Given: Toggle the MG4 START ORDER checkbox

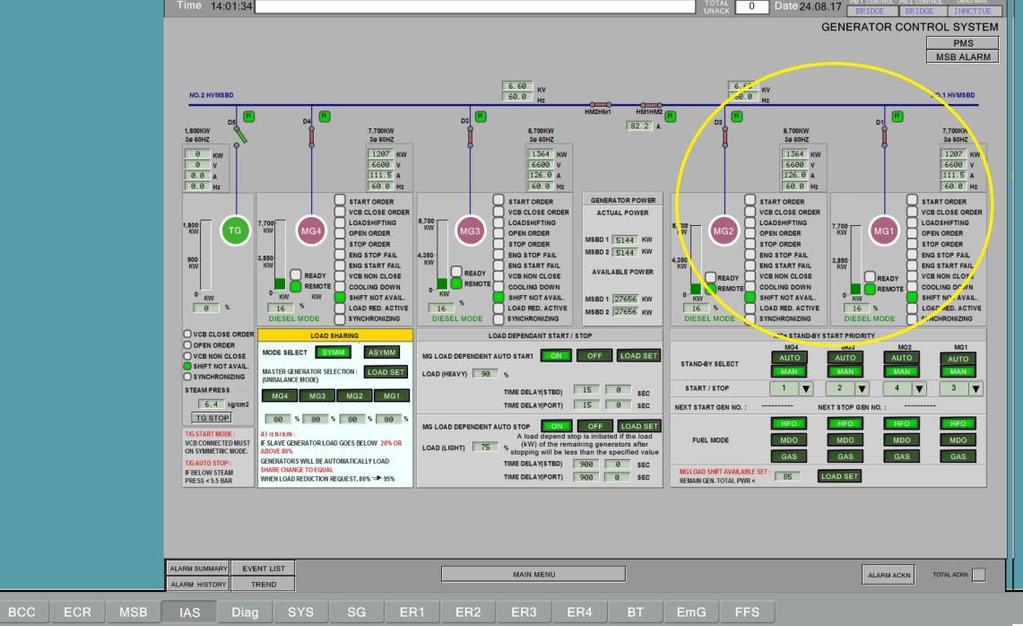Looking at the screenshot, I should (340, 200).
